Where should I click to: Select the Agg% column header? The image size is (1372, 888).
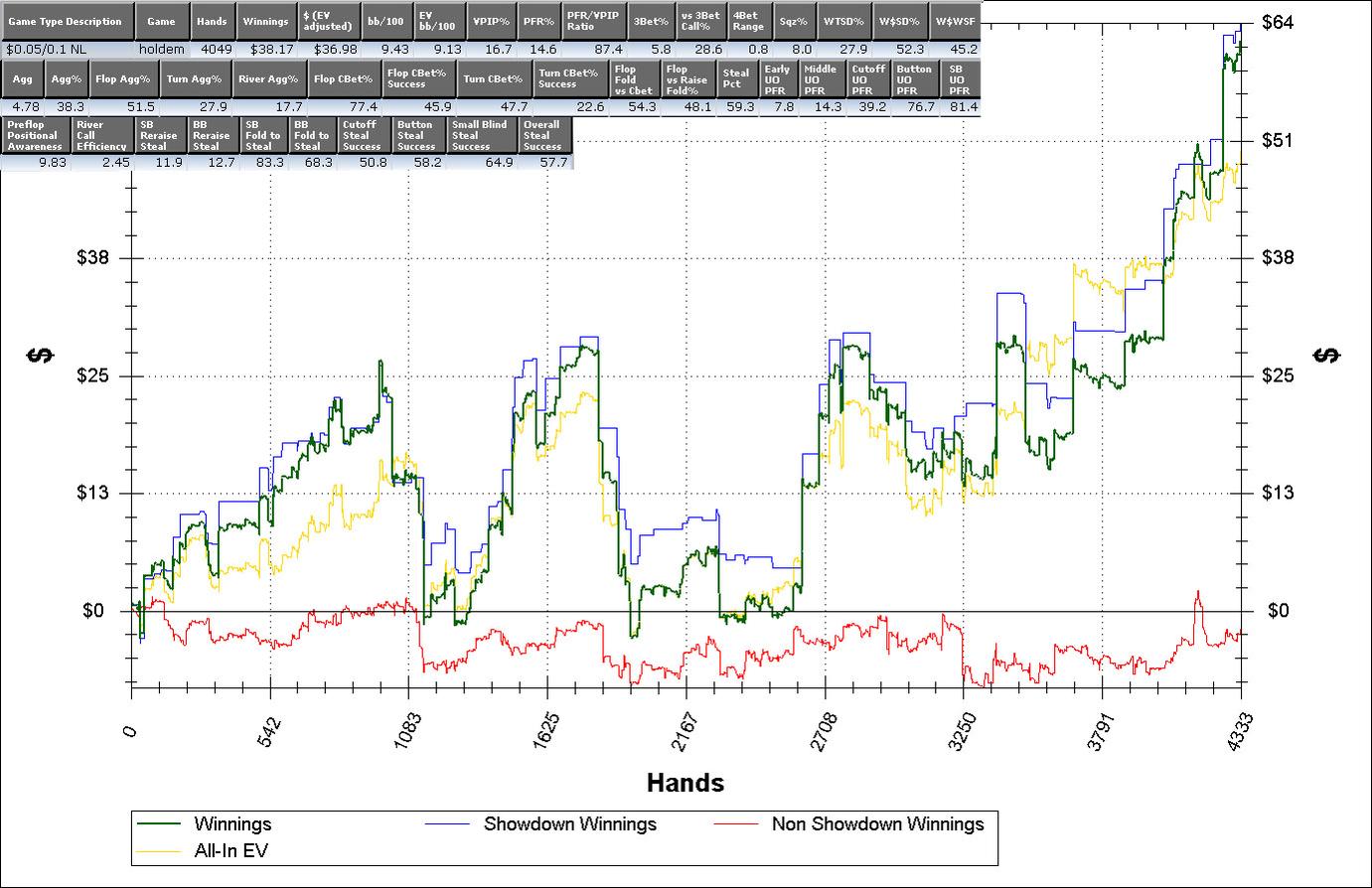(x=67, y=79)
